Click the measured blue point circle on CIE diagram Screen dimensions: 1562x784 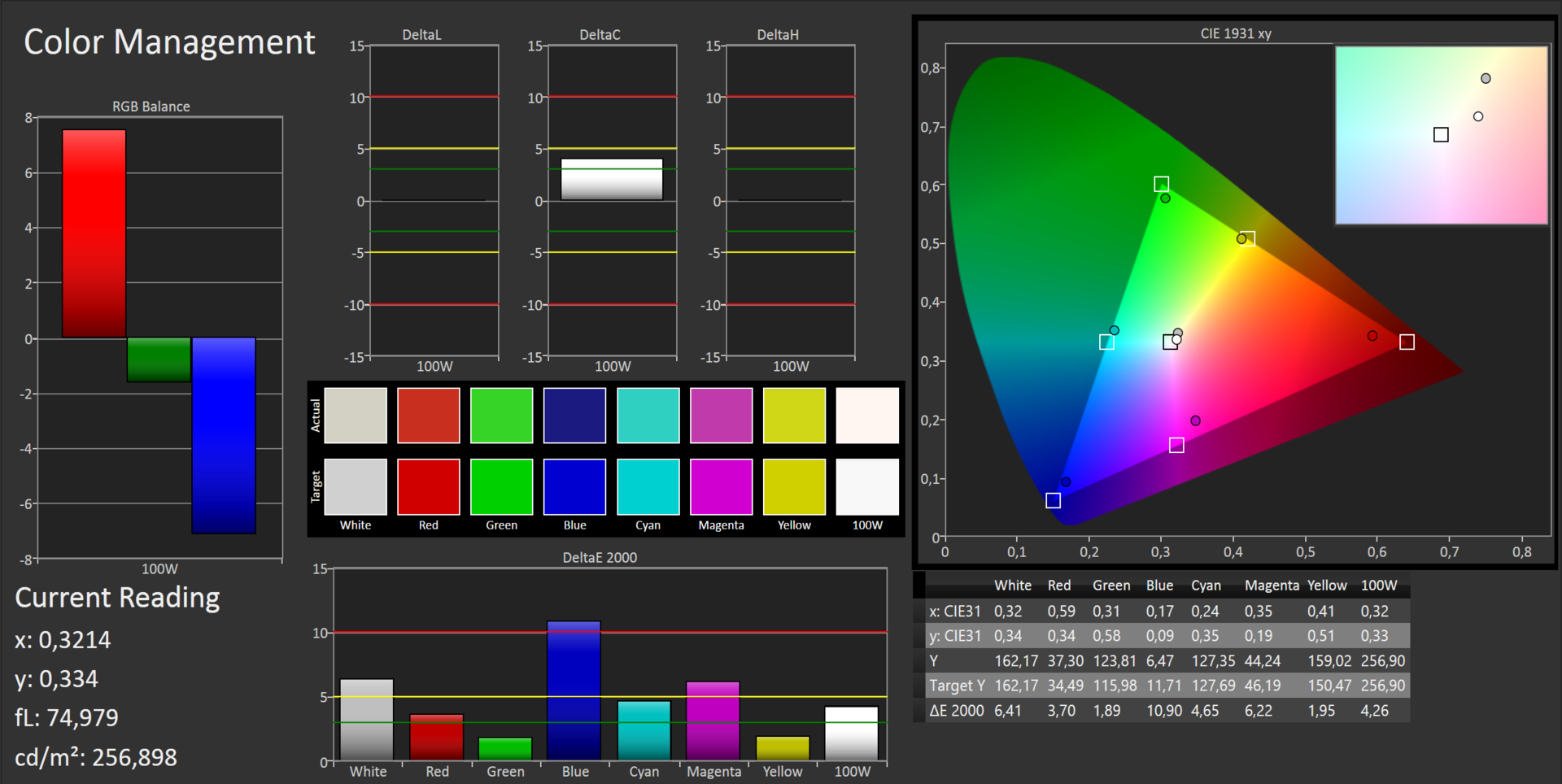(1066, 482)
